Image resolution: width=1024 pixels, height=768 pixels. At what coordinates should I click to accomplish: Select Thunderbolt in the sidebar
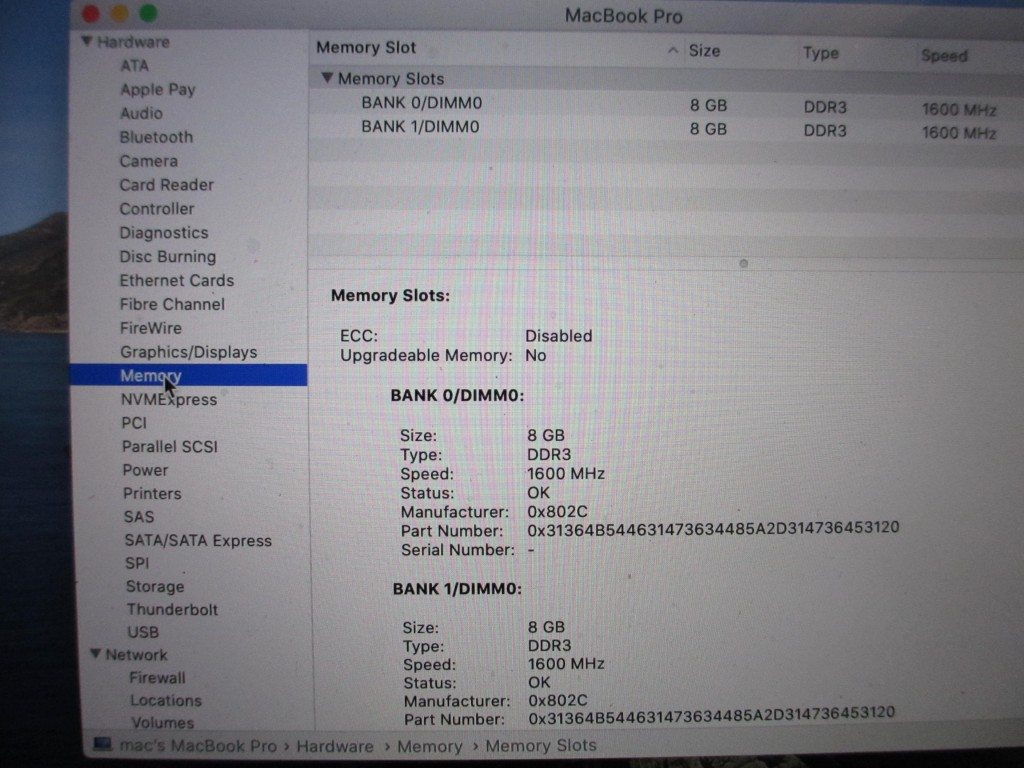pyautogui.click(x=172, y=609)
